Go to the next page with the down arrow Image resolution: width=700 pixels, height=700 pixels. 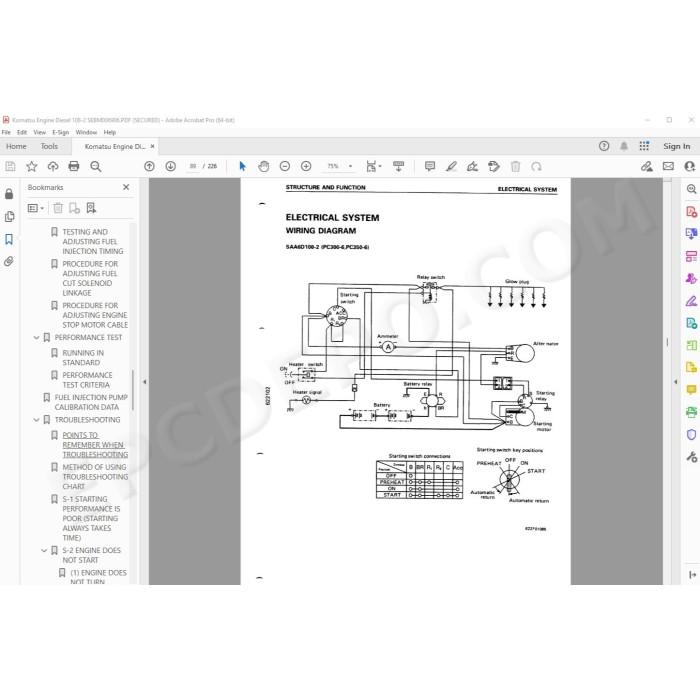click(171, 167)
